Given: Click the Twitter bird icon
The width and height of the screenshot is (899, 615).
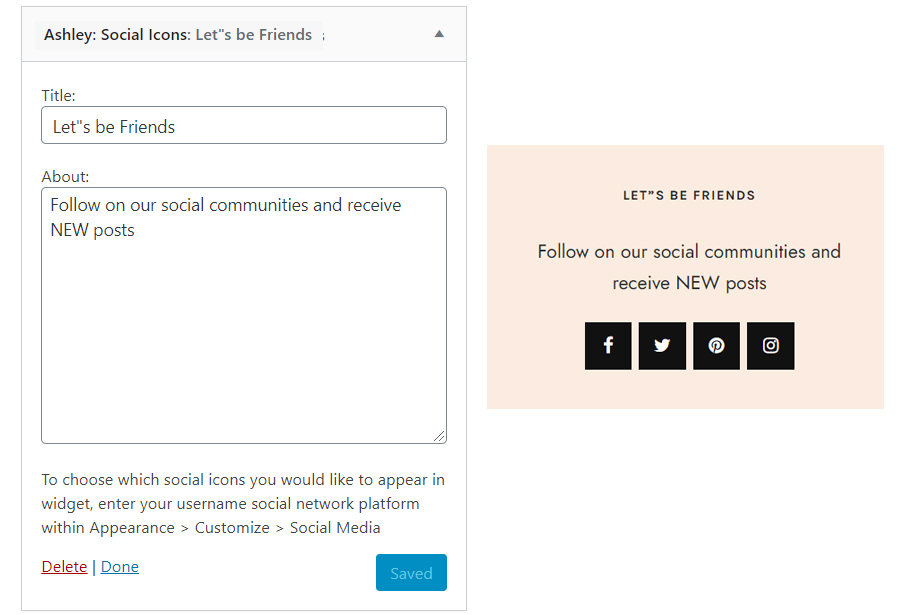Looking at the screenshot, I should (x=662, y=346).
